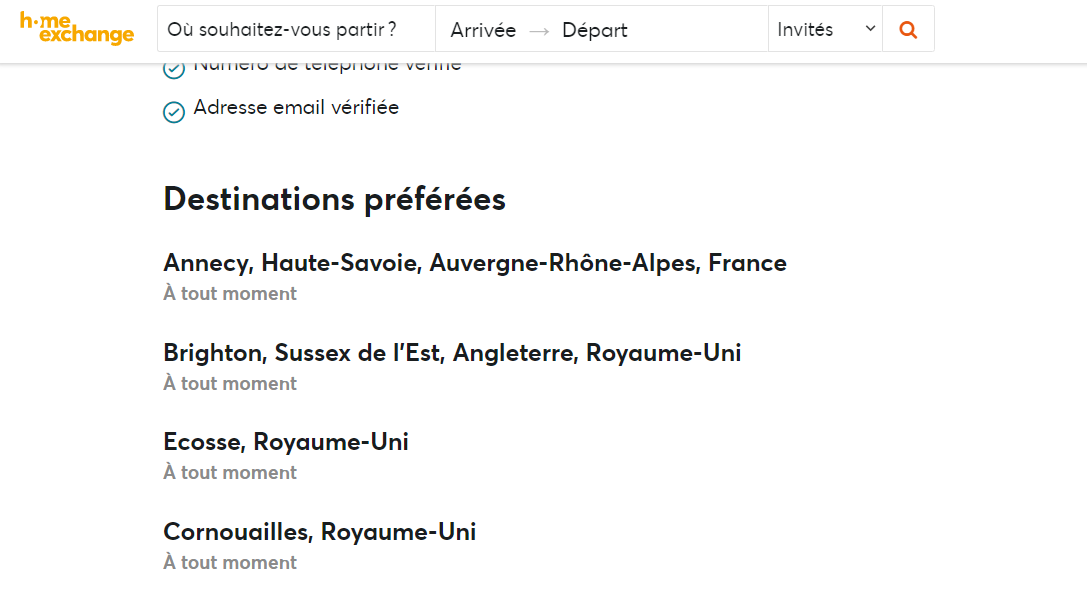This screenshot has height=592, width=1087.
Task: Open the HomeExchange logo homepage
Action: point(77,28)
